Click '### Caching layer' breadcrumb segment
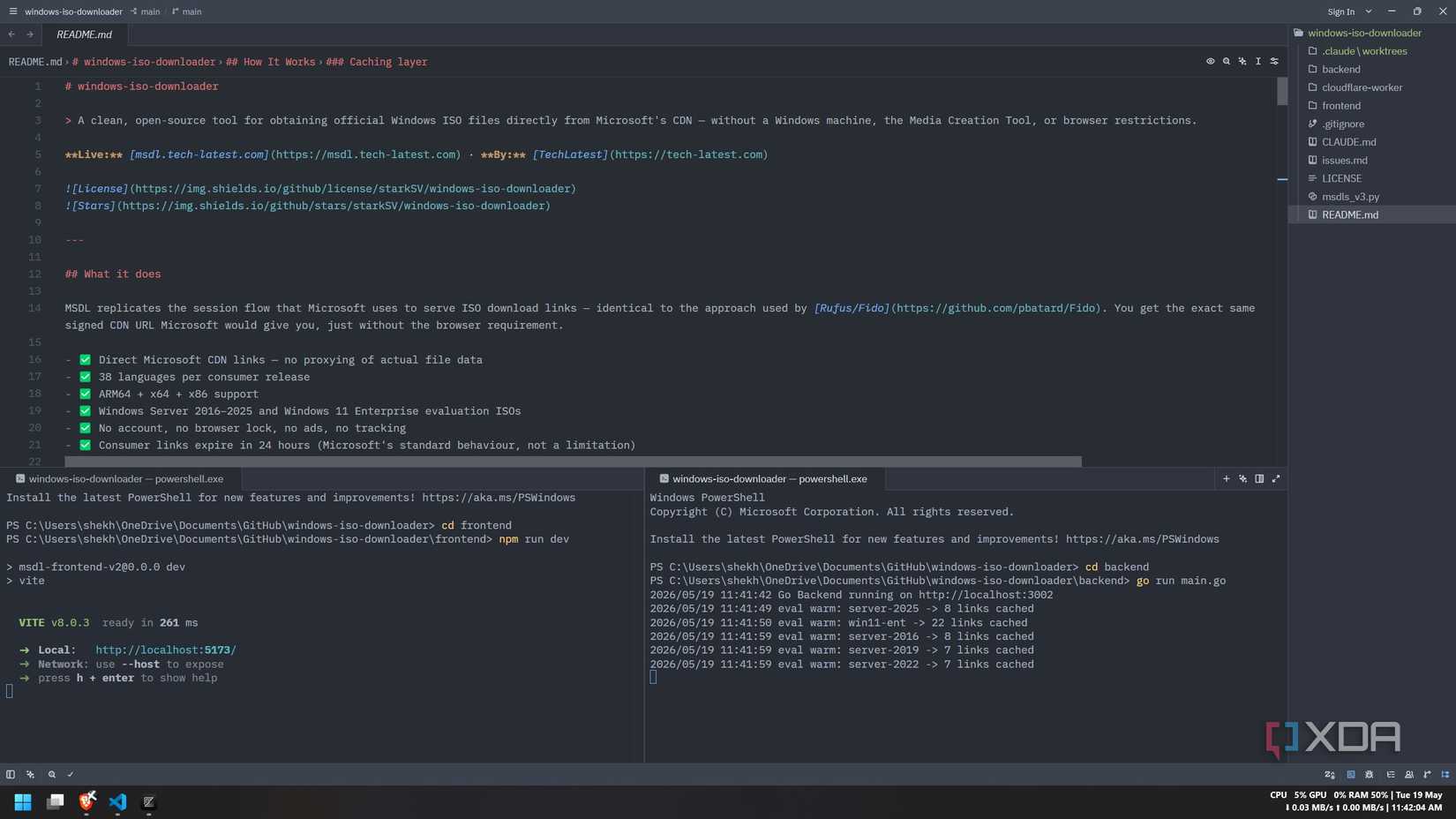 377,62
